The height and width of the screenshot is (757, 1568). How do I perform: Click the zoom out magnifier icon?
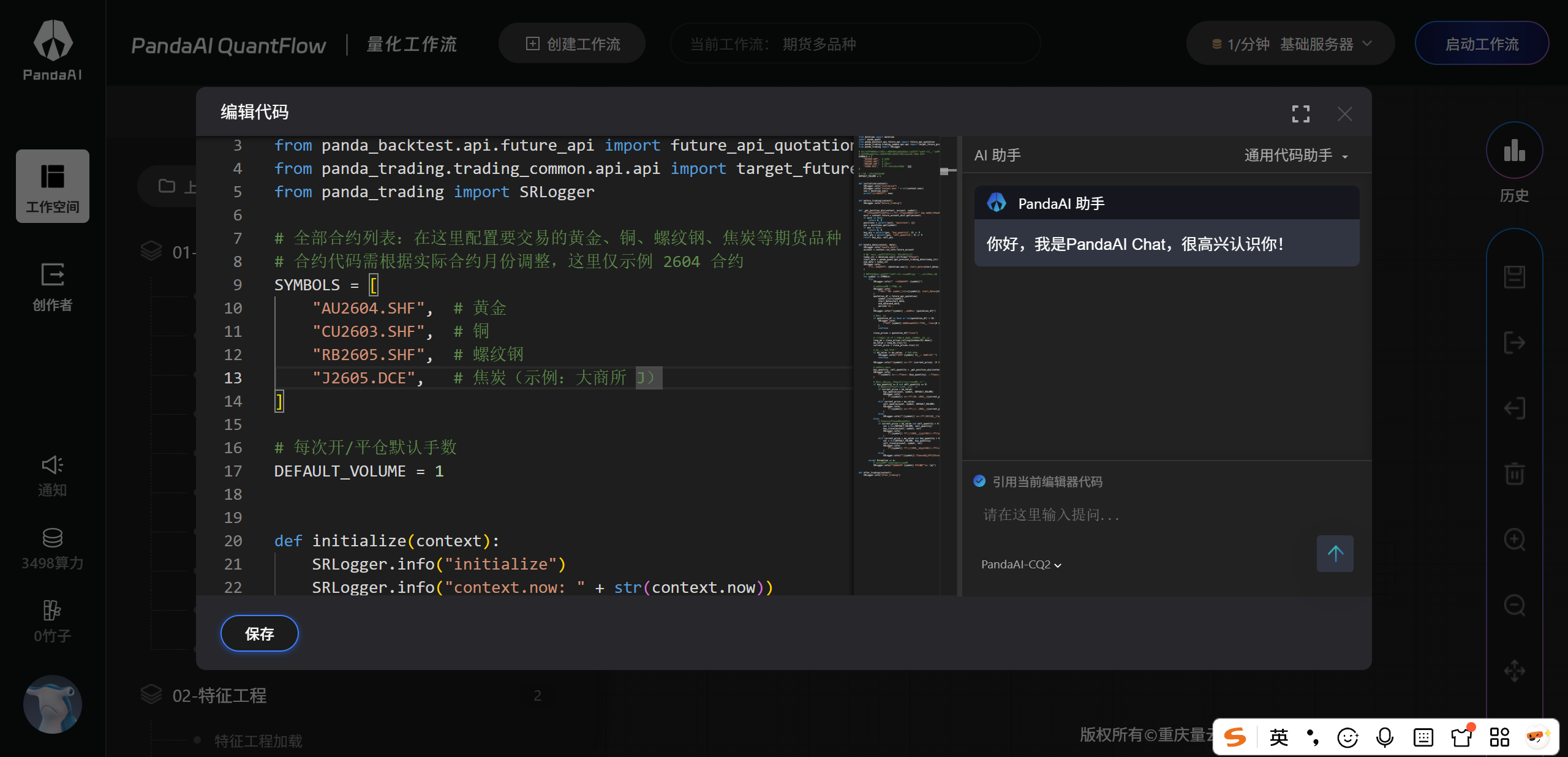pyautogui.click(x=1514, y=605)
